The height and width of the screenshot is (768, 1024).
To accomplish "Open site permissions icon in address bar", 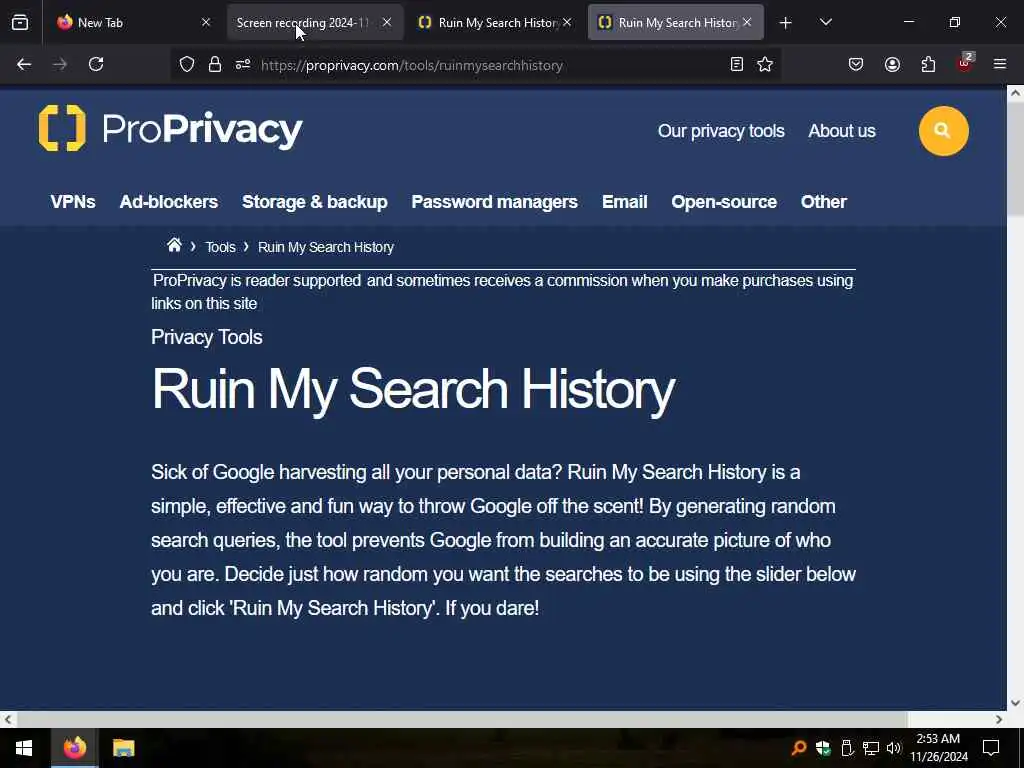I will click(243, 65).
